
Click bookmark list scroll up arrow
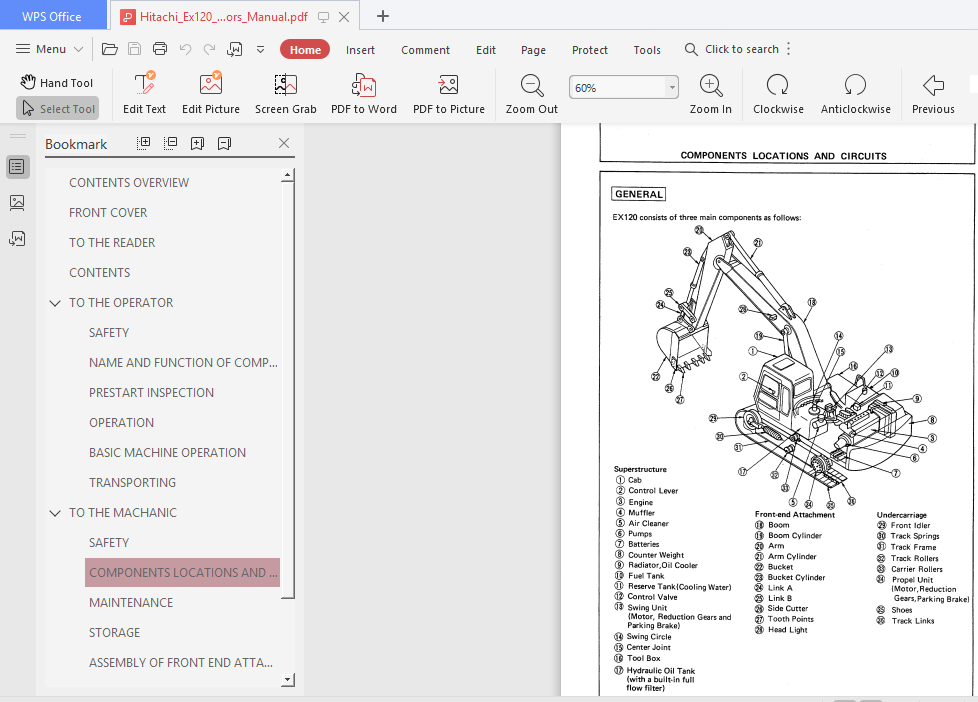[288, 175]
